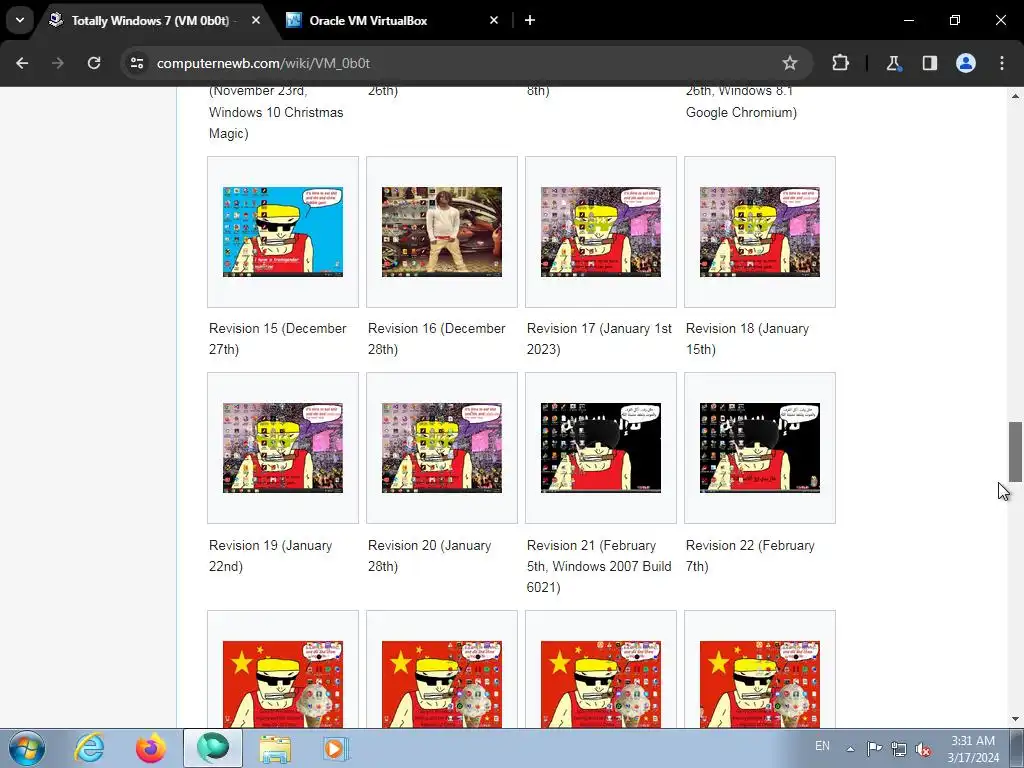Open Revision 17 thumbnail image
This screenshot has width=1024, height=768.
(601, 232)
